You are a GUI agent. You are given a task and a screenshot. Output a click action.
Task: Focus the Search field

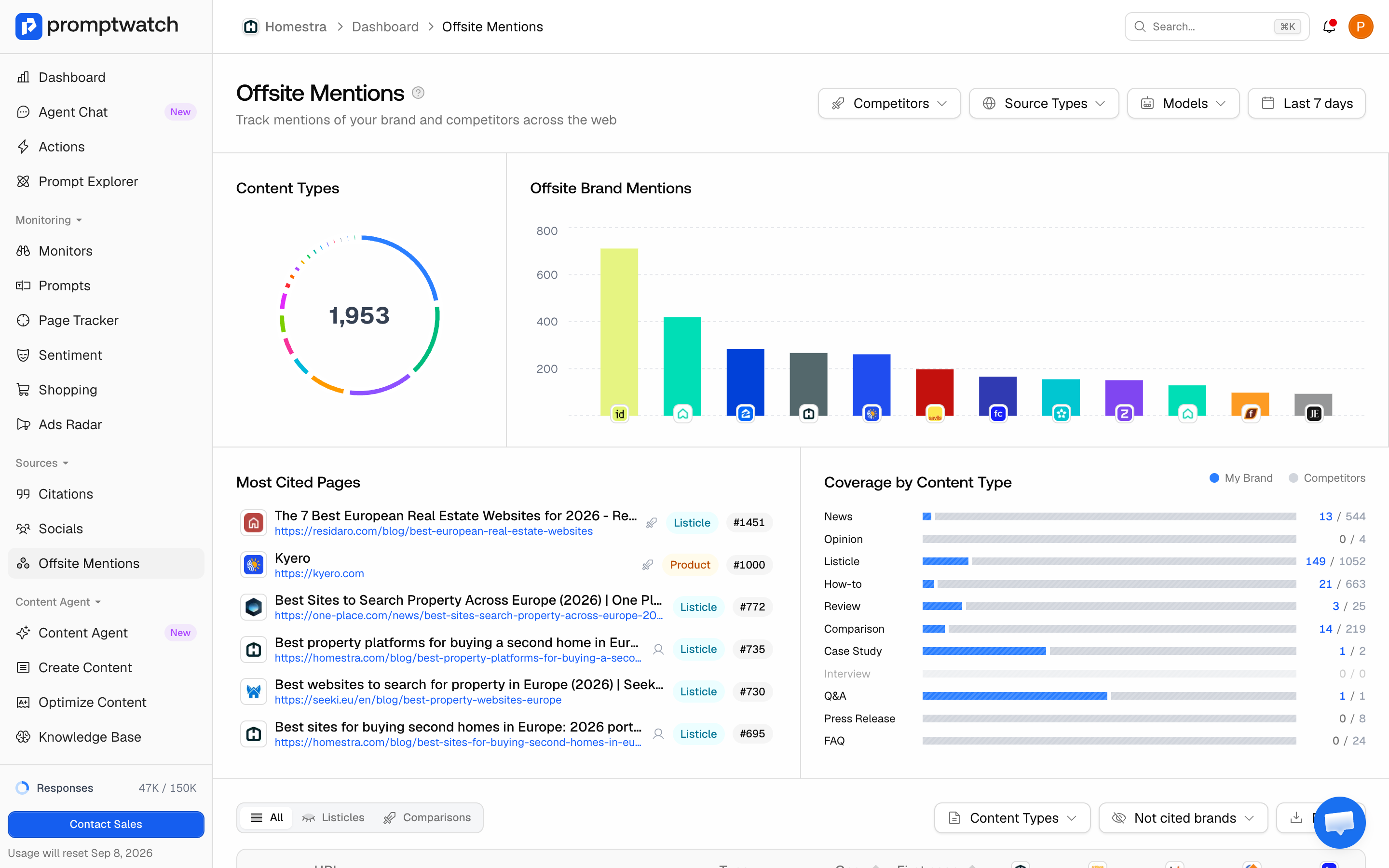pyautogui.click(x=1217, y=27)
